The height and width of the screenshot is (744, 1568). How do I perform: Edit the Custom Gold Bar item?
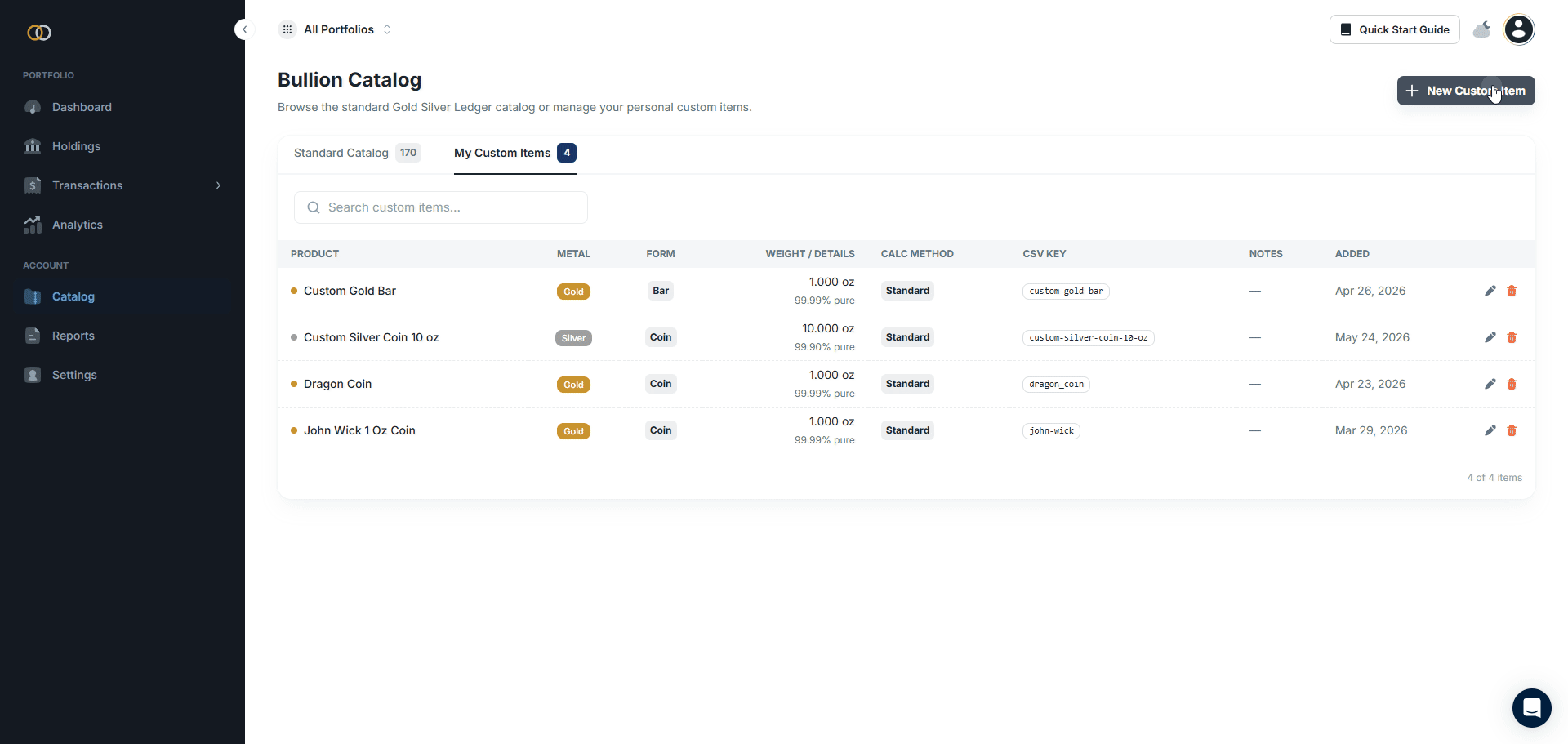click(x=1490, y=291)
